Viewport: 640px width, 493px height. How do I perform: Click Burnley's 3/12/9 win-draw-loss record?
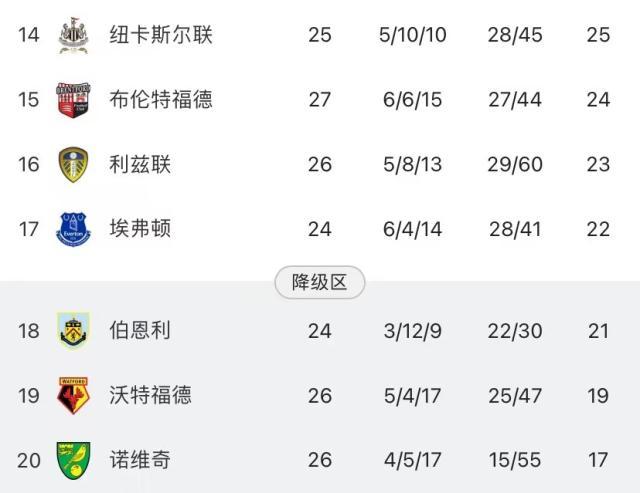point(413,330)
